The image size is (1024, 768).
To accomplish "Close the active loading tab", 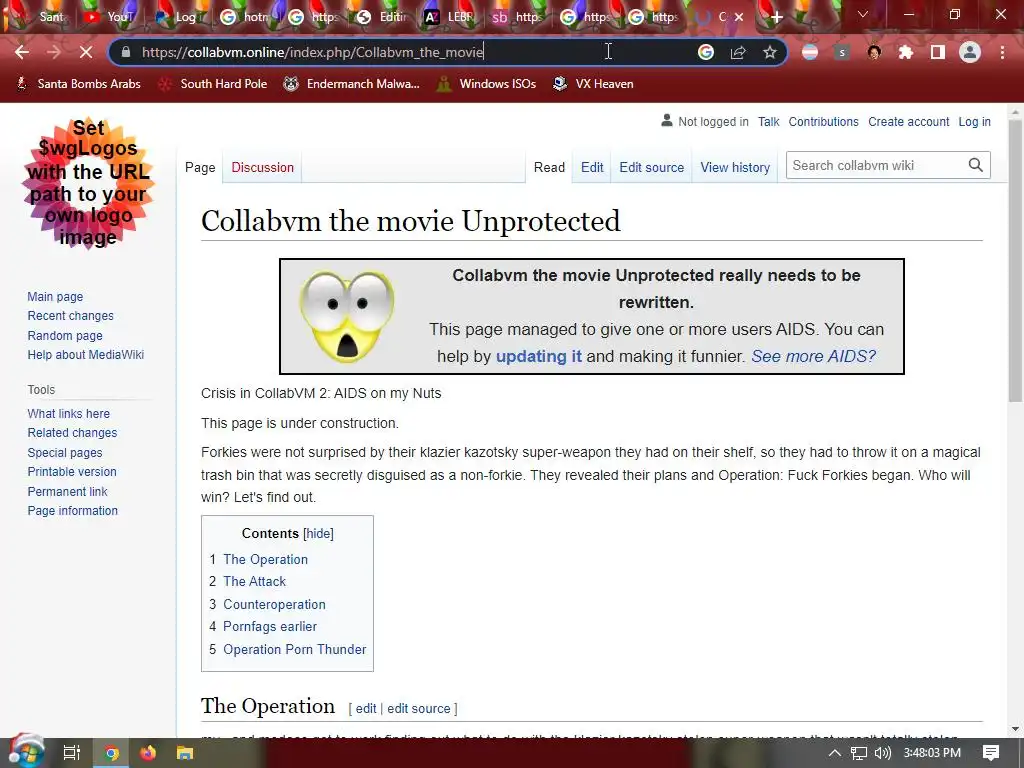I will coord(739,17).
